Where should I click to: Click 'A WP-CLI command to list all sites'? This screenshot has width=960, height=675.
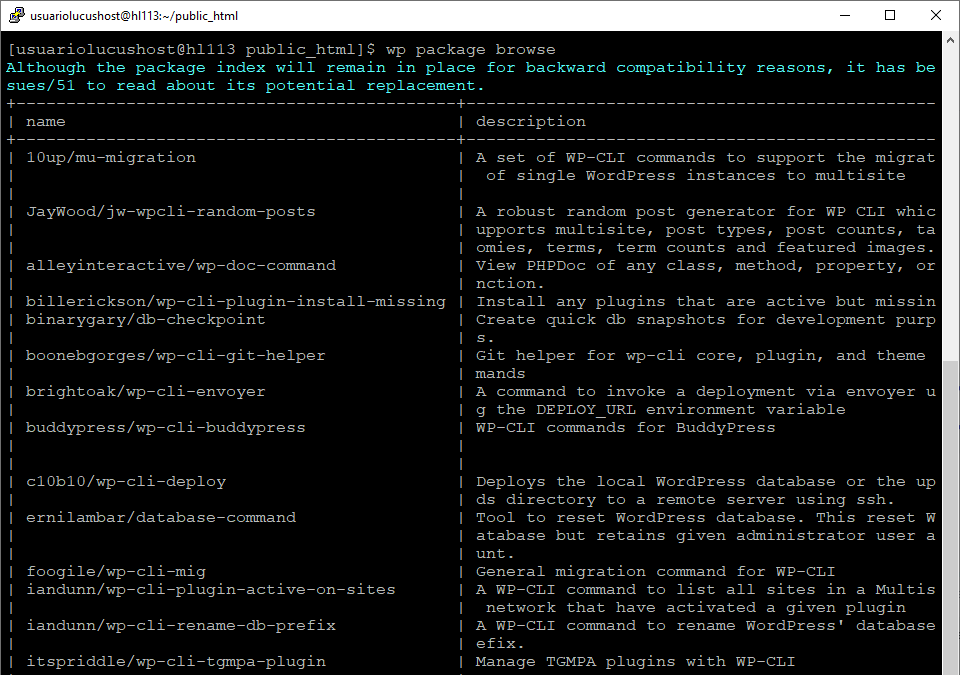[x=706, y=590]
